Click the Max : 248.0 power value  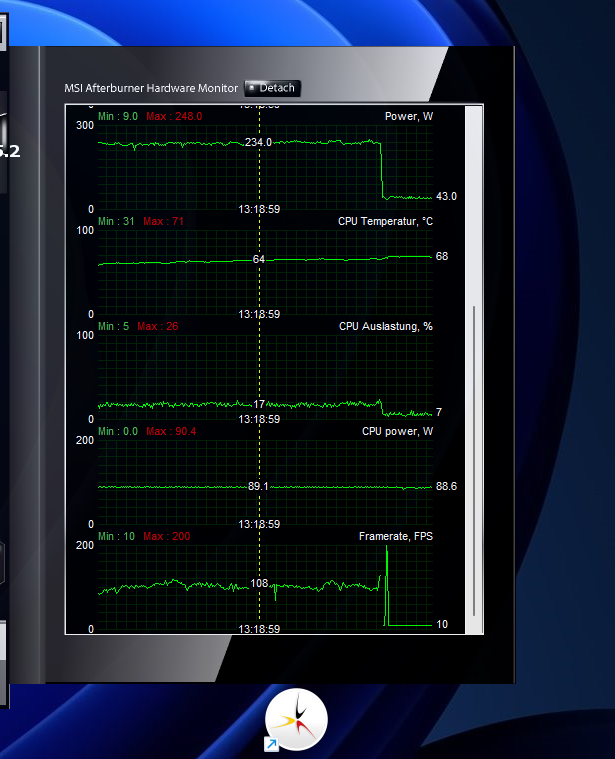[174, 116]
